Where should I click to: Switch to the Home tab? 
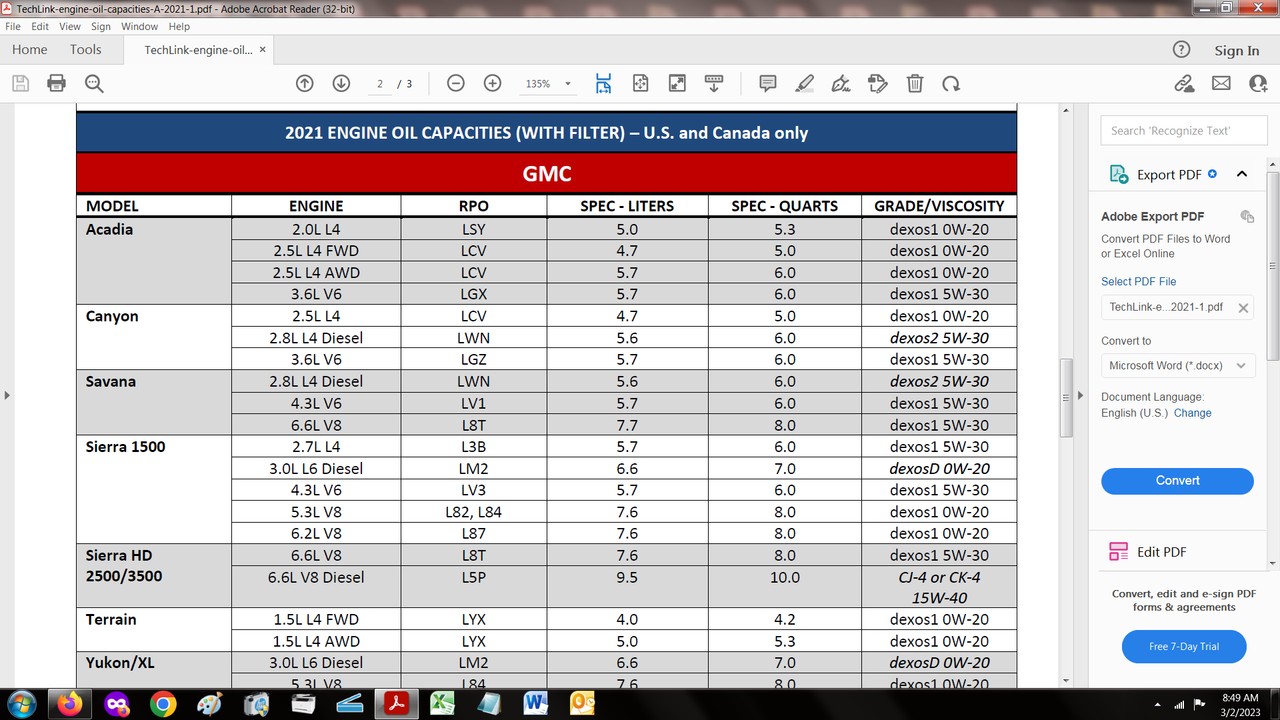pos(30,50)
